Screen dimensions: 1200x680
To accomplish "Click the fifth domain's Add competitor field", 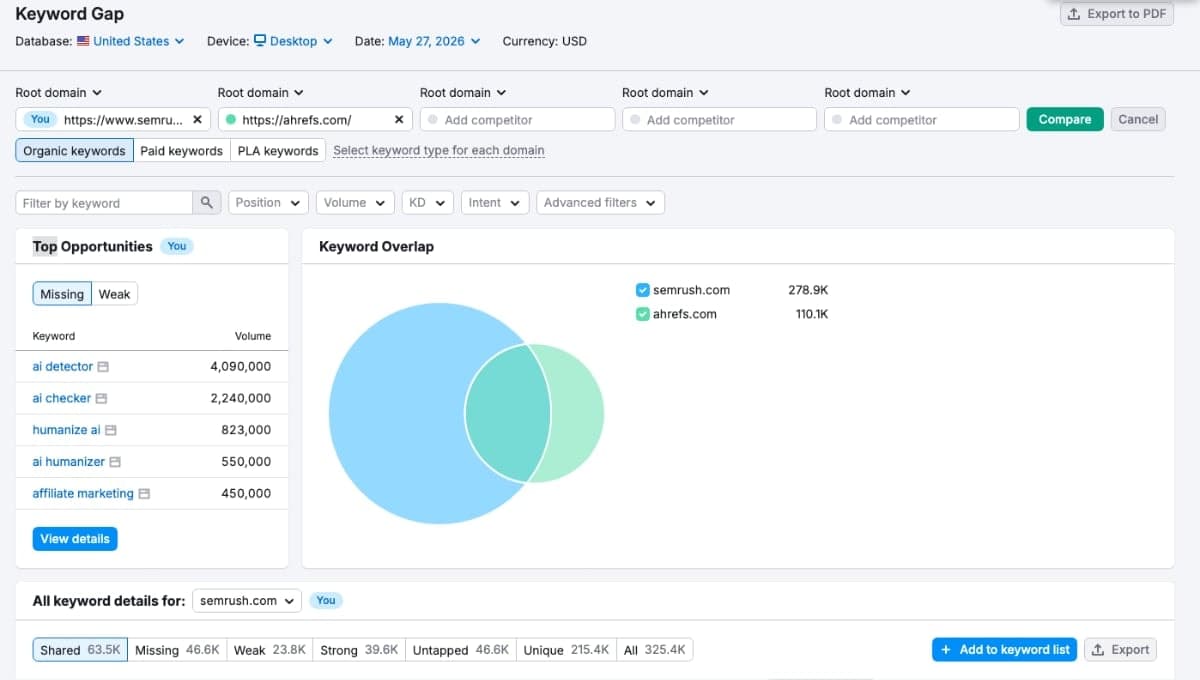I will click(921, 119).
